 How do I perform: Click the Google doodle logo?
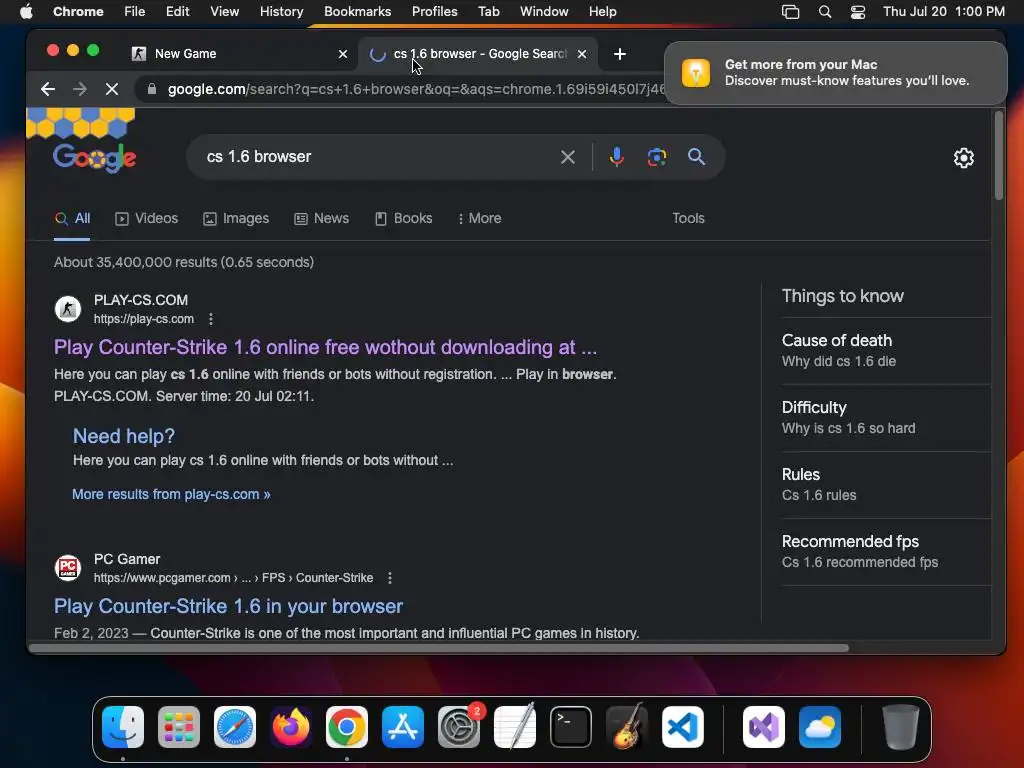pos(94,157)
